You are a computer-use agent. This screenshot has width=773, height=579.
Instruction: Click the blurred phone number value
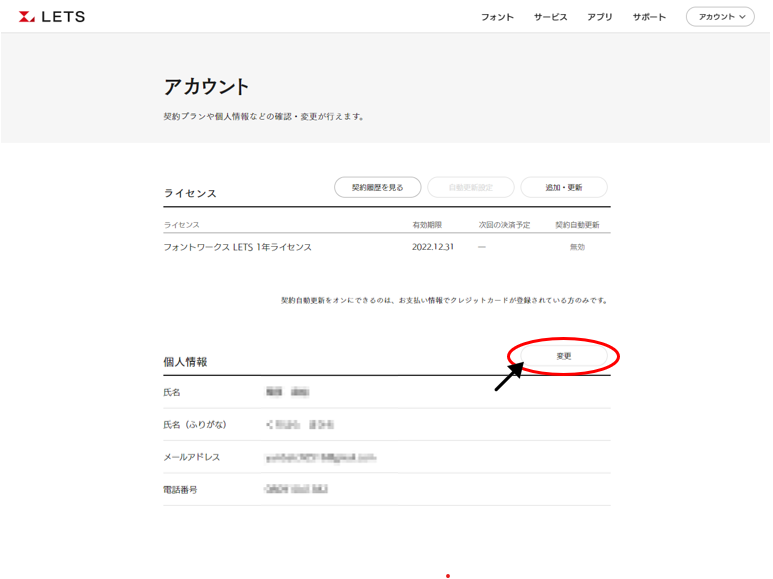coord(296,489)
